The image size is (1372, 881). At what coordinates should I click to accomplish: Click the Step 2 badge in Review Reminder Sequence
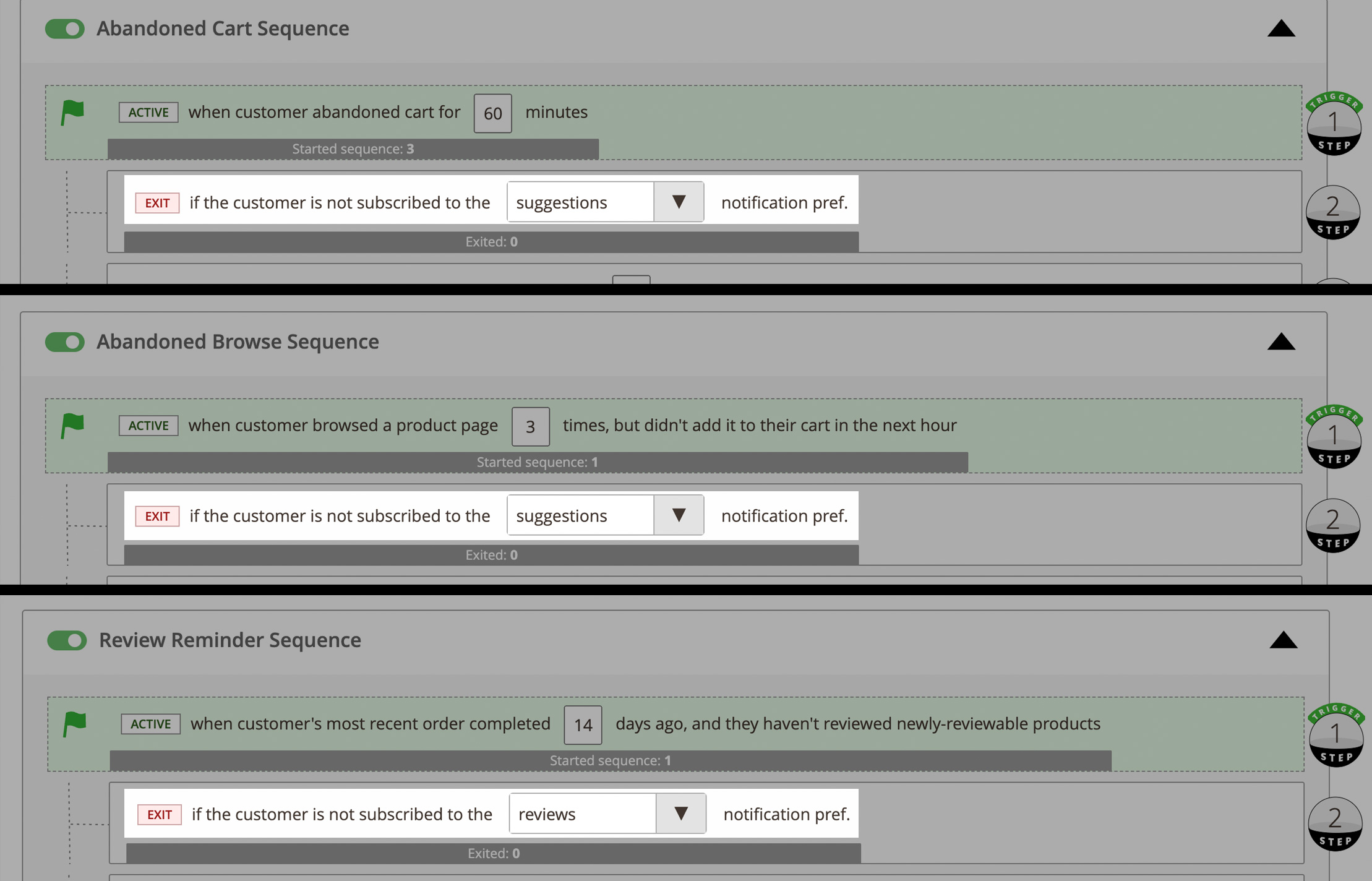[x=1334, y=824]
